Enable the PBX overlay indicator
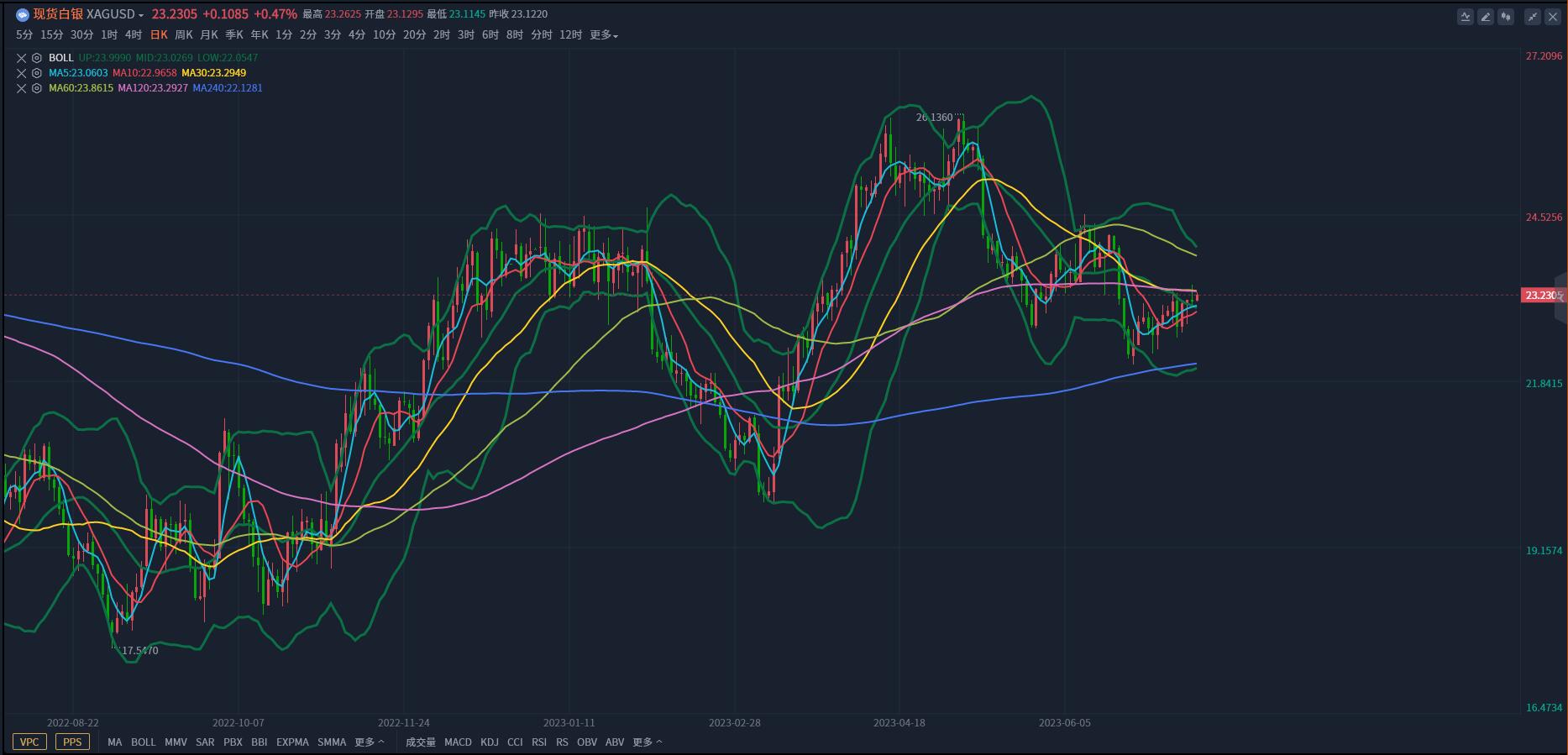The height and width of the screenshot is (755, 1568). 233,742
